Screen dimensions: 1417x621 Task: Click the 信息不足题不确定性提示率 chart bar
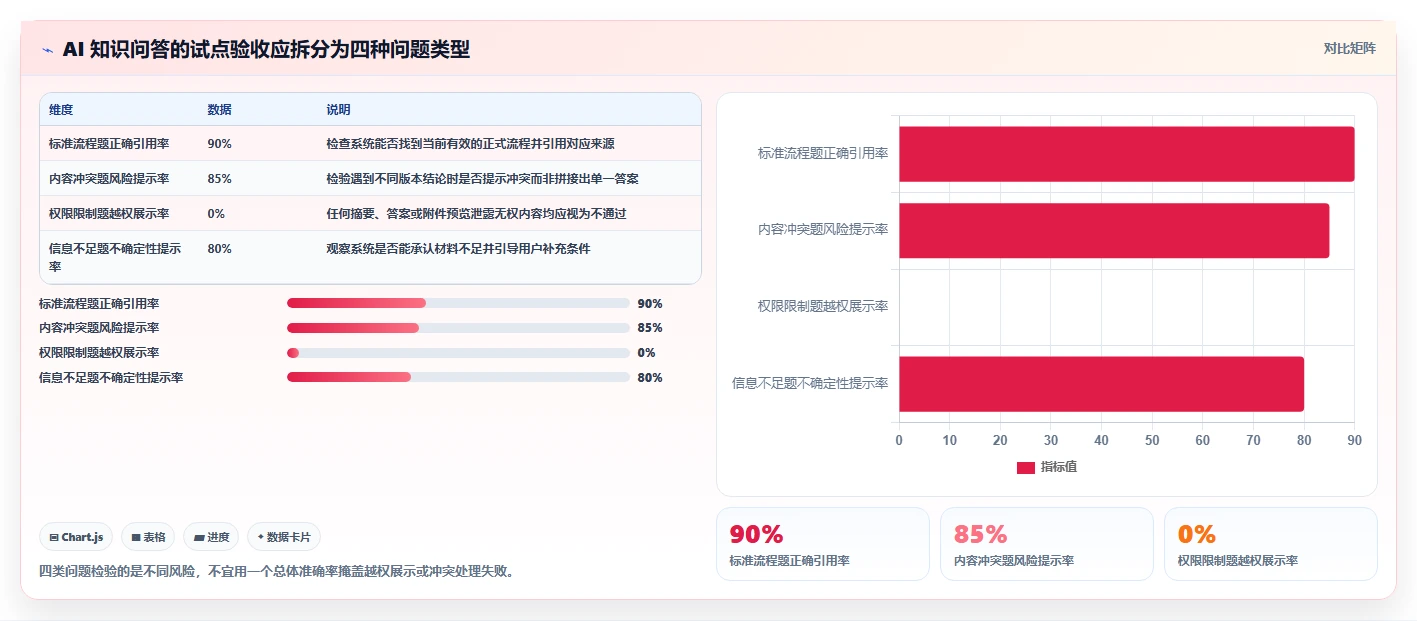[1101, 384]
